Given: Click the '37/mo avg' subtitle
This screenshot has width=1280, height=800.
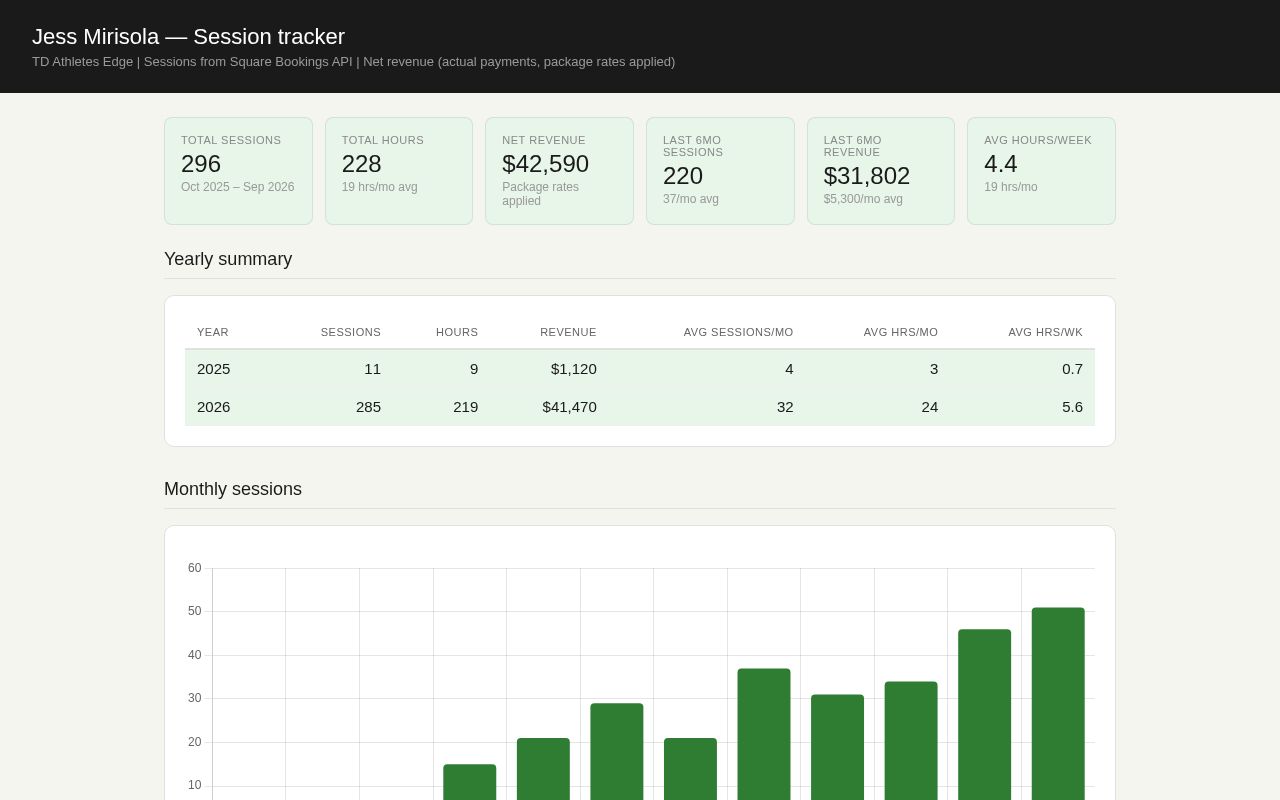Looking at the screenshot, I should coord(691,199).
